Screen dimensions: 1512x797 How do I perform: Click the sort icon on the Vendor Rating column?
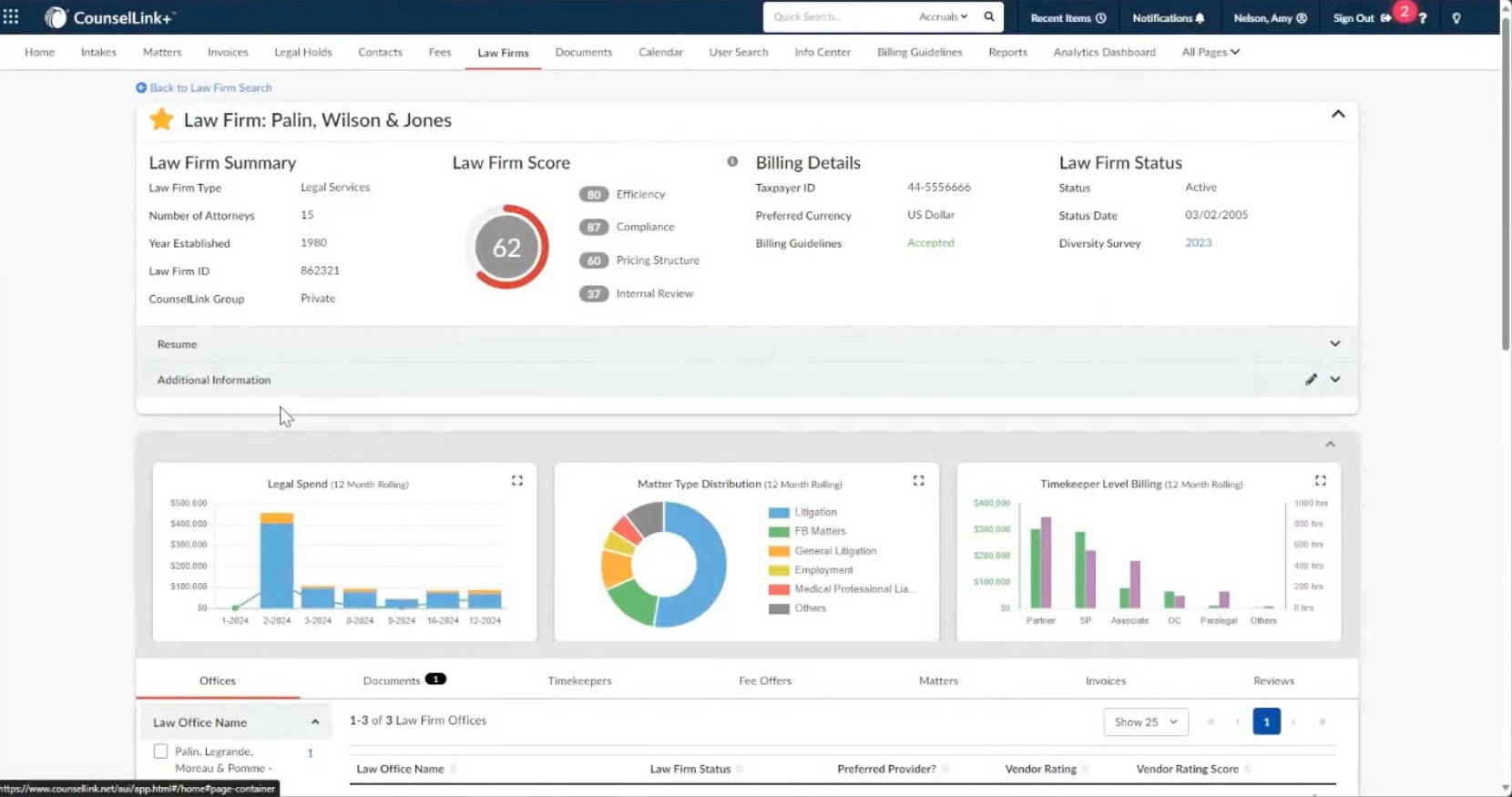click(x=1086, y=770)
